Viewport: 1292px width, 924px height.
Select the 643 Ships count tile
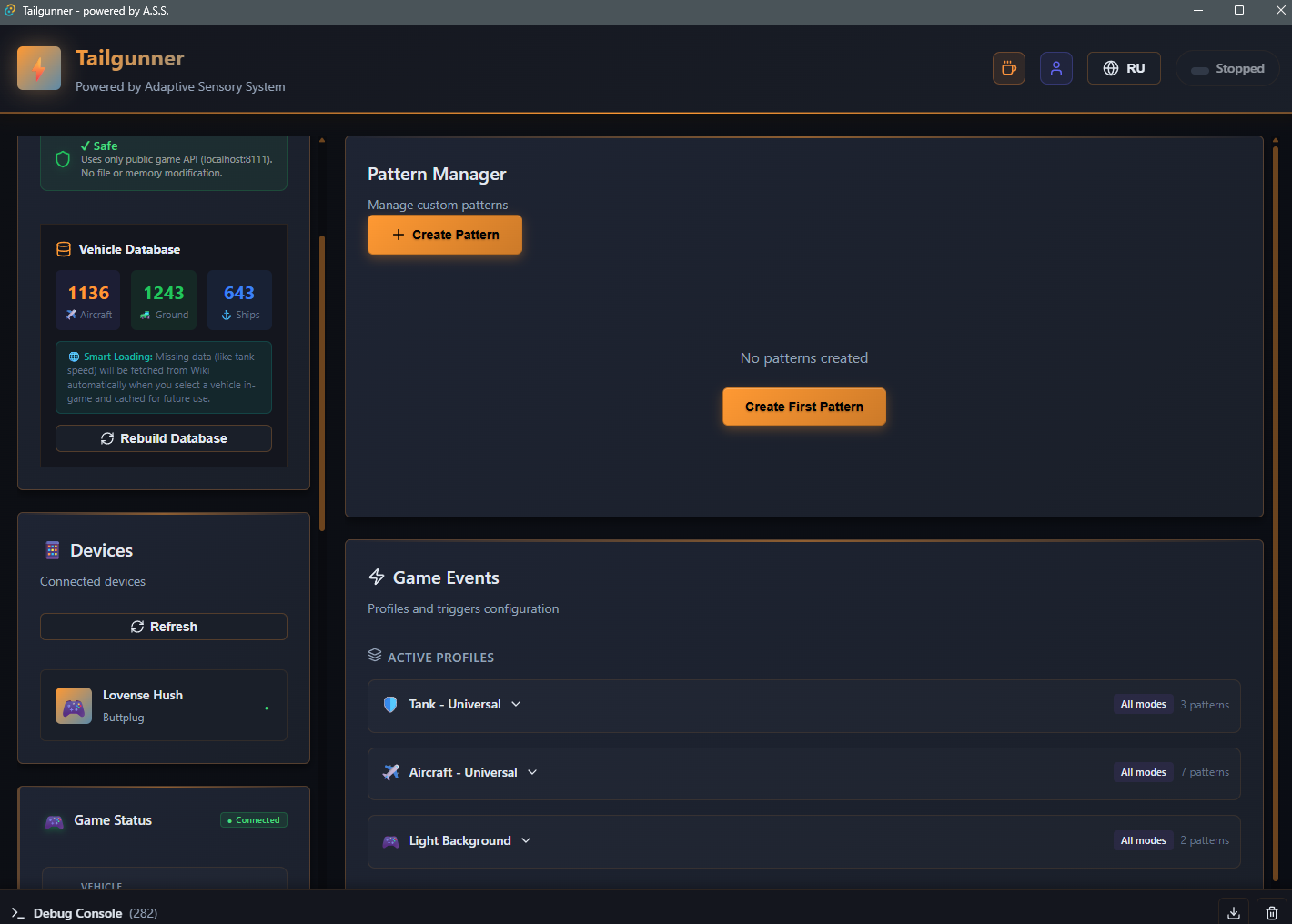click(239, 300)
